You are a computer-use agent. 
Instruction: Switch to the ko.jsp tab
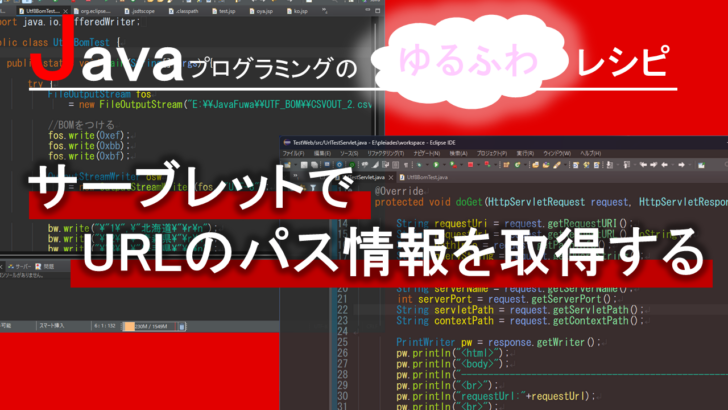pos(297,11)
